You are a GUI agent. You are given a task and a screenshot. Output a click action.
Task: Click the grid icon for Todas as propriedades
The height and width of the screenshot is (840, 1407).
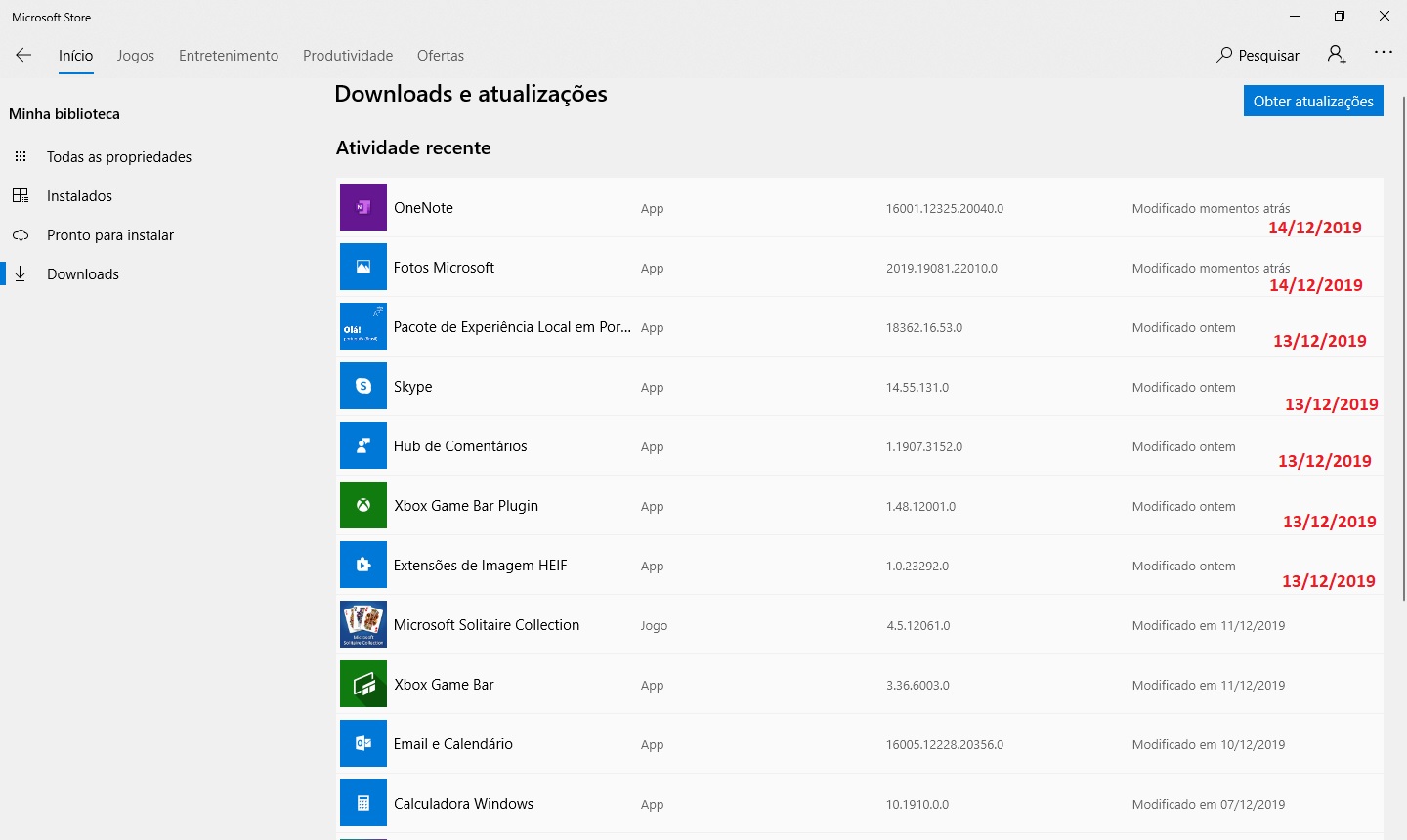click(21, 156)
